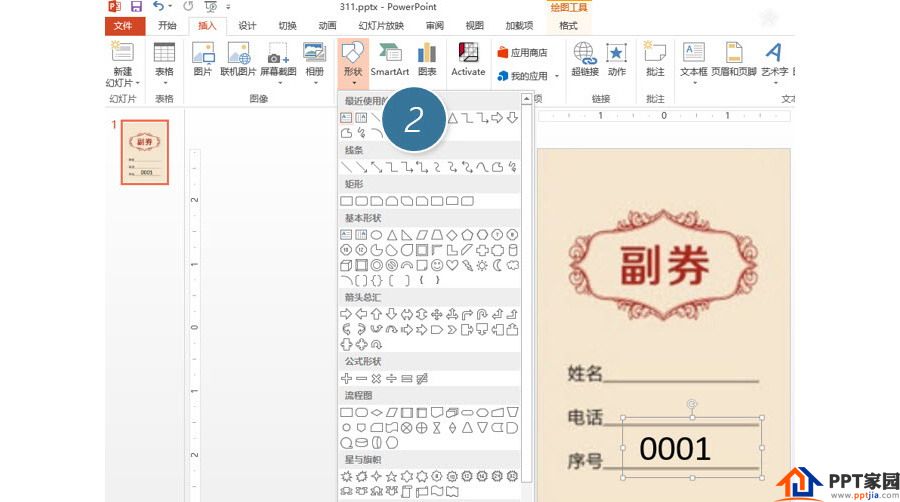900x502 pixels.
Task: Insert a picture using the 图片 icon
Action: coord(203,59)
